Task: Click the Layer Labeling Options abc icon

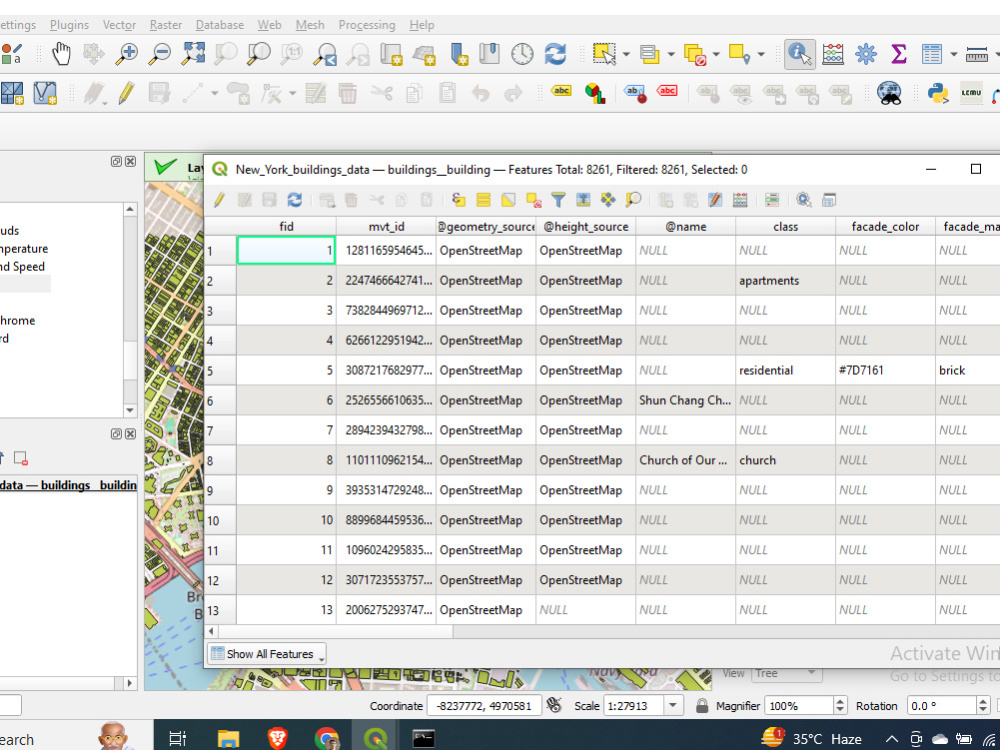Action: [x=561, y=91]
